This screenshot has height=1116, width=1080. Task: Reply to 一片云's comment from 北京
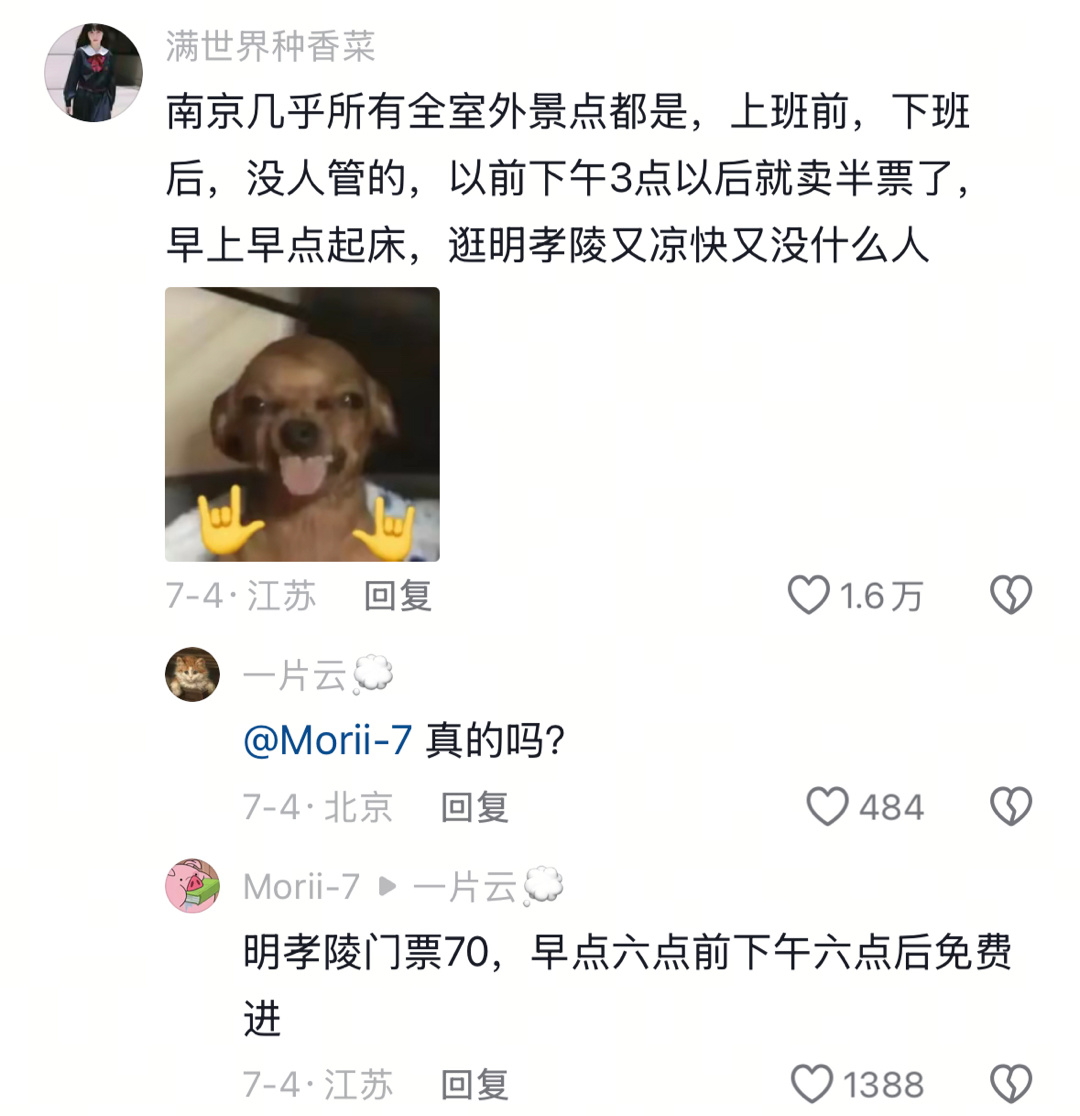click(x=474, y=807)
